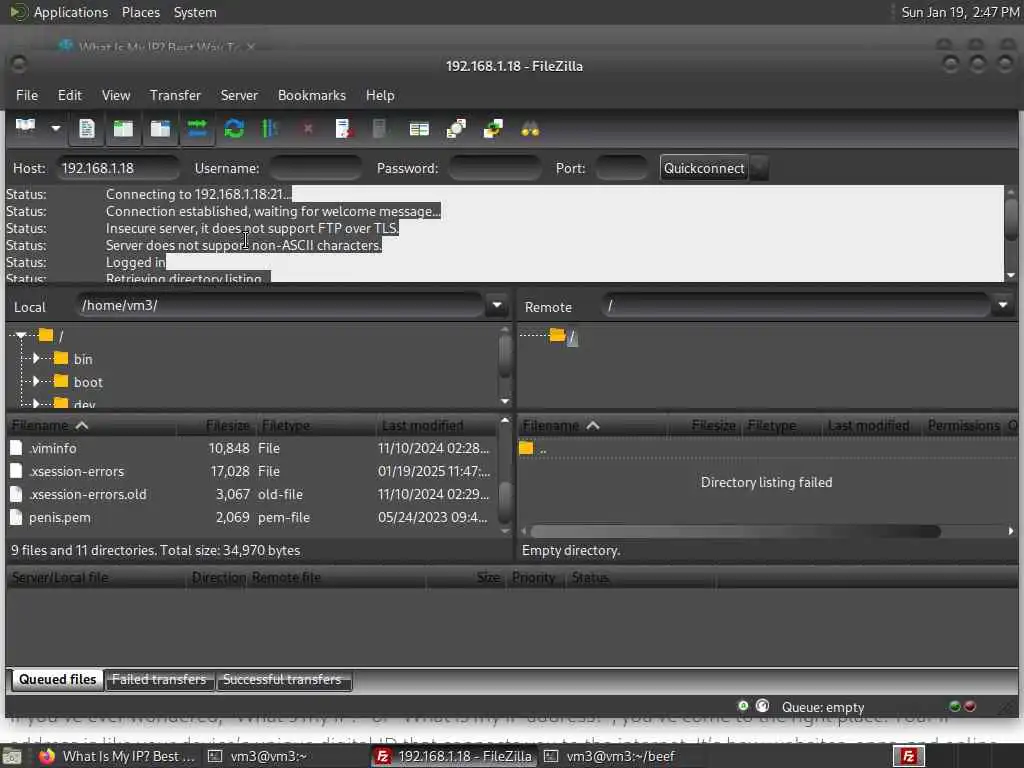Select the bin folder in local tree
The image size is (1024, 768).
(82, 359)
